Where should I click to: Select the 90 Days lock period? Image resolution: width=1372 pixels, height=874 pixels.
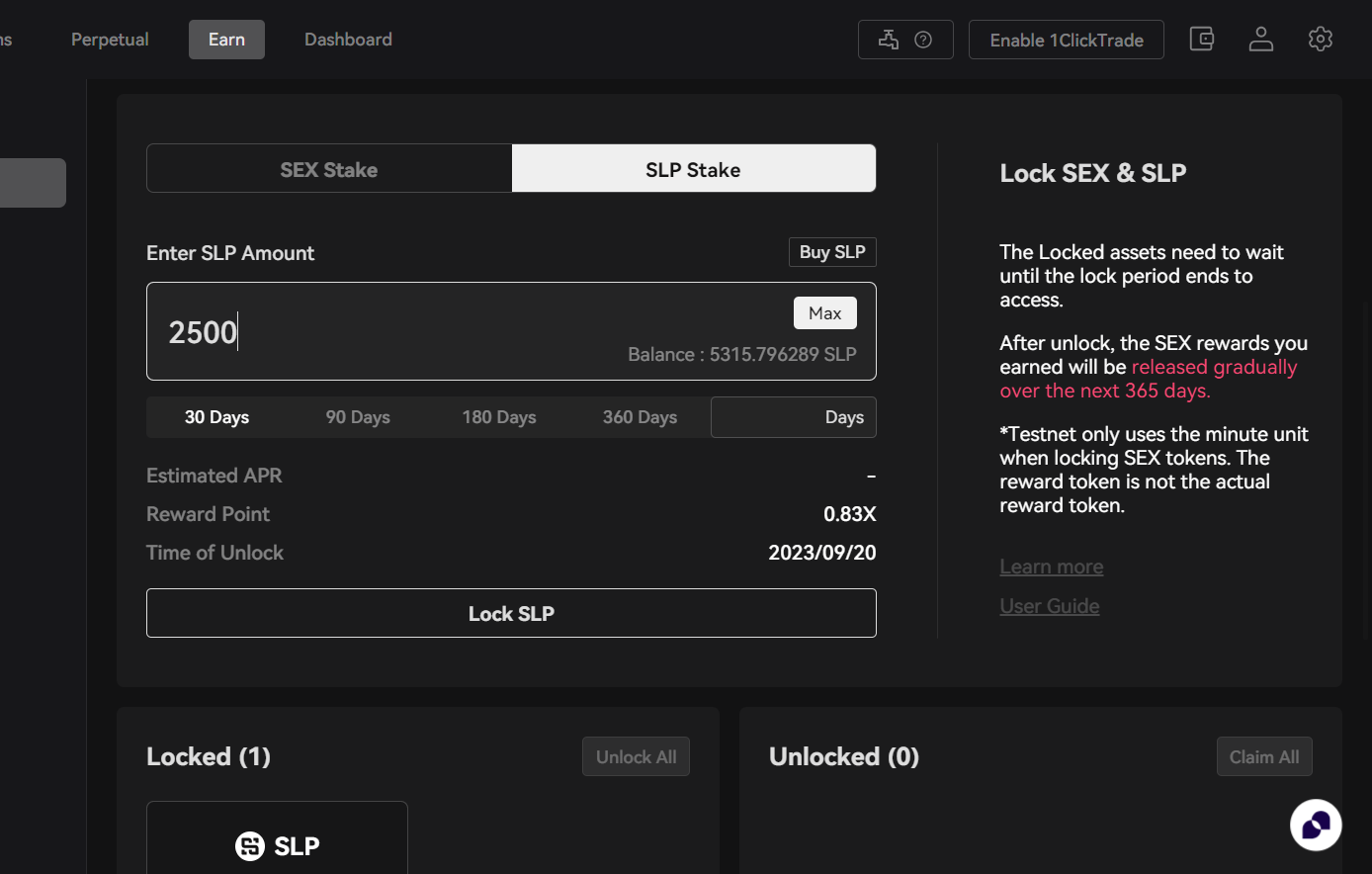(x=358, y=417)
